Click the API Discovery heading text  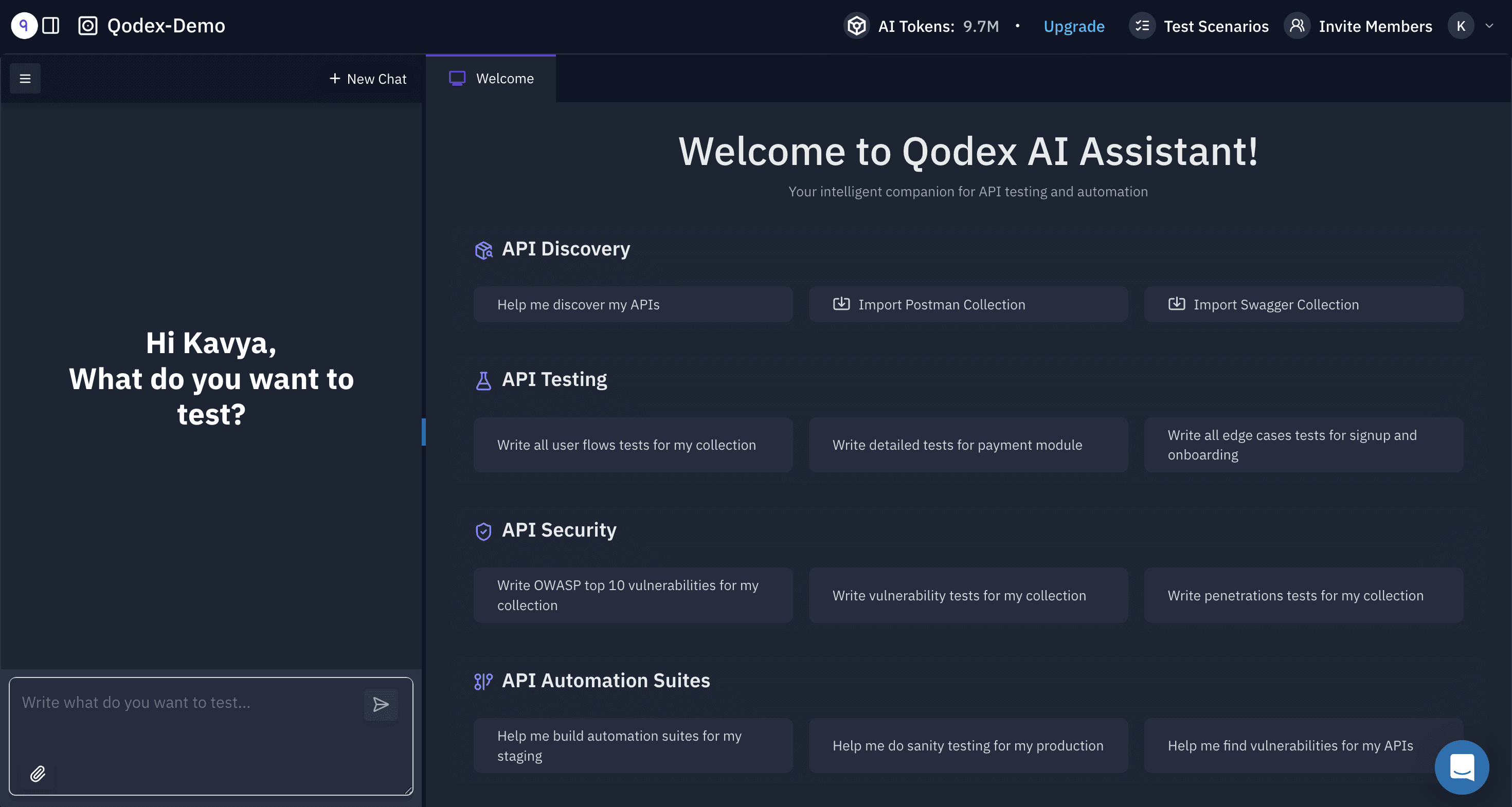[x=566, y=249]
